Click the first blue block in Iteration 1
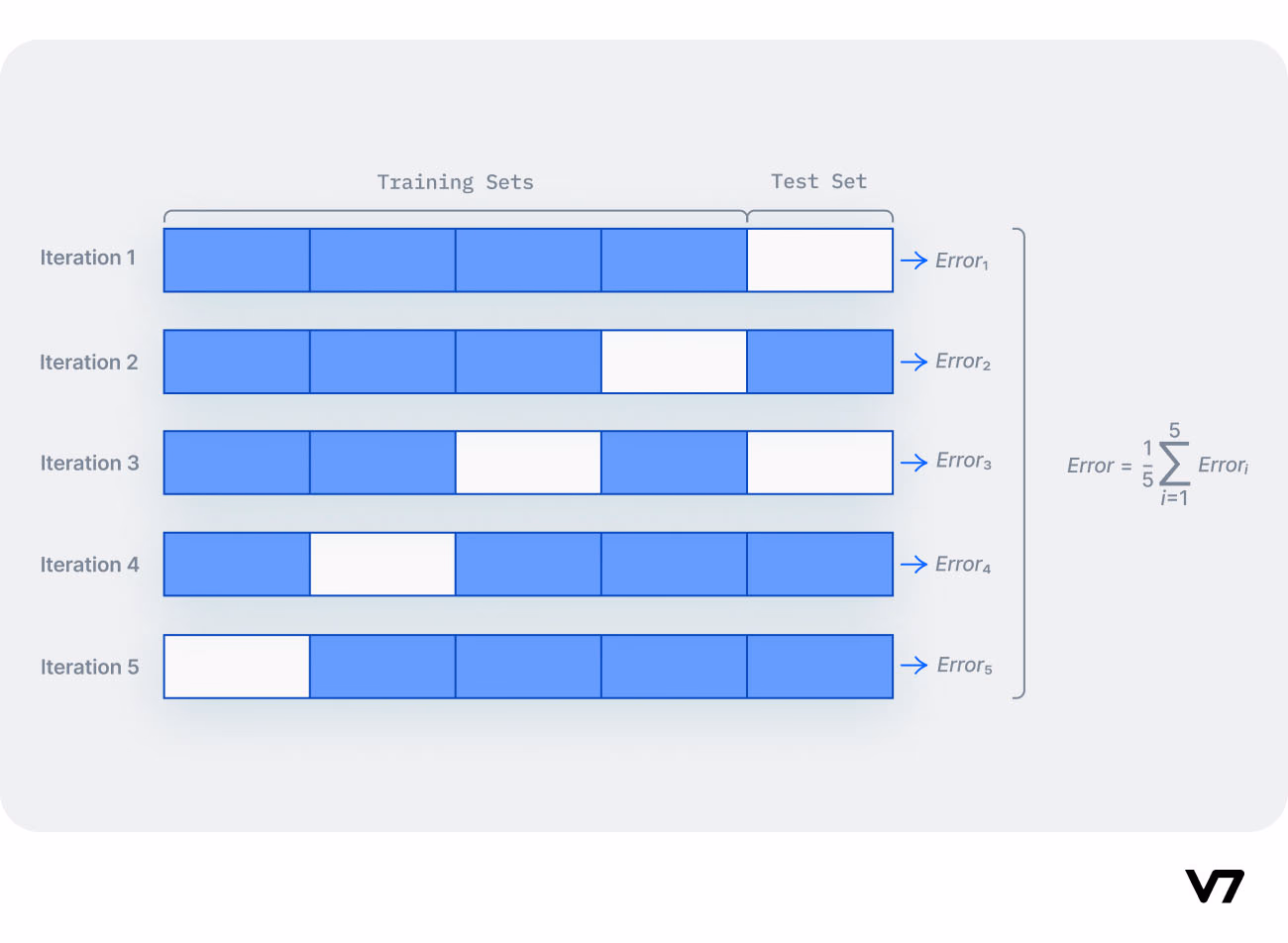Viewport: 1288px width, 943px height. 237,261
